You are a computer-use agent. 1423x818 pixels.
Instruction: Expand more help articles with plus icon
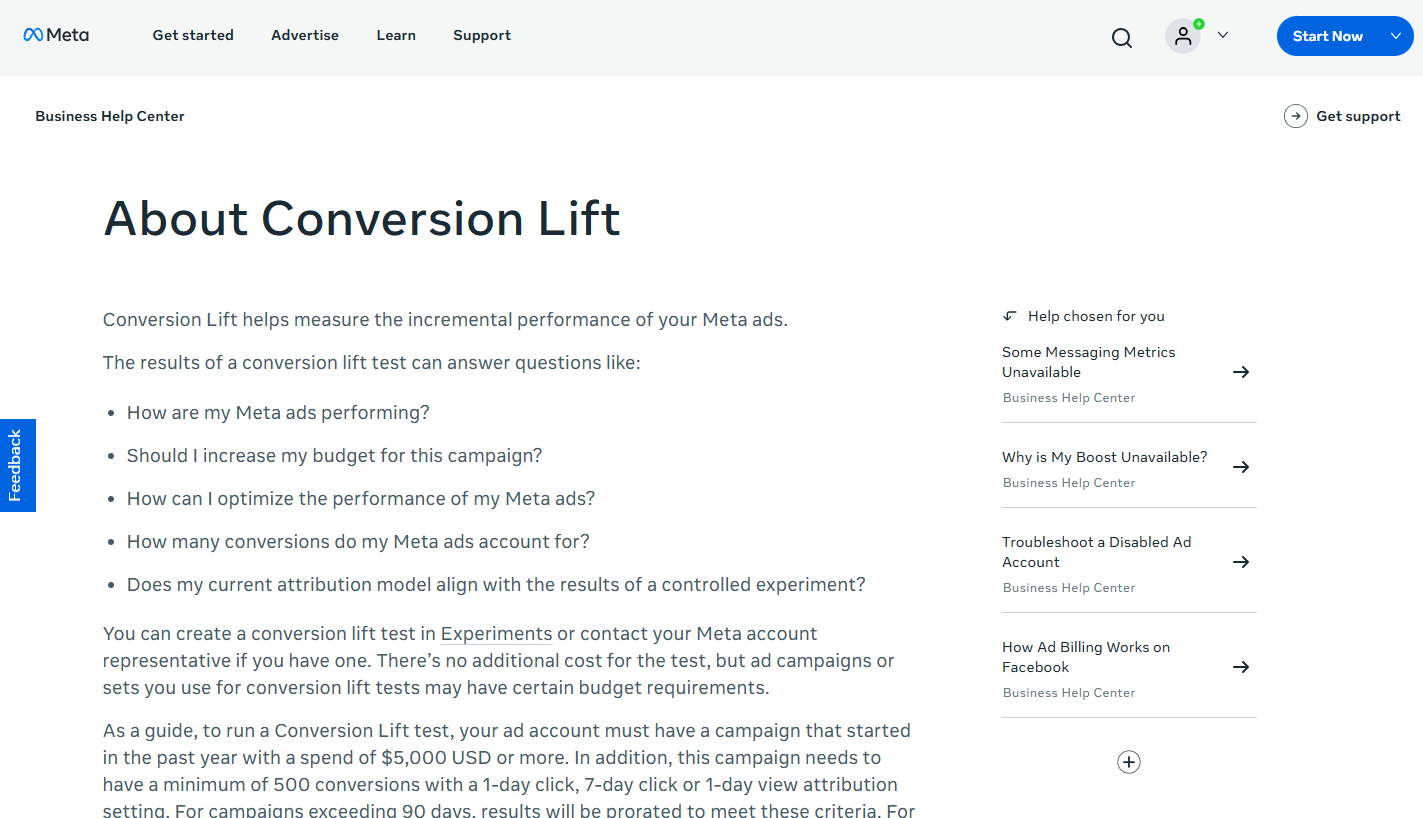click(1129, 762)
